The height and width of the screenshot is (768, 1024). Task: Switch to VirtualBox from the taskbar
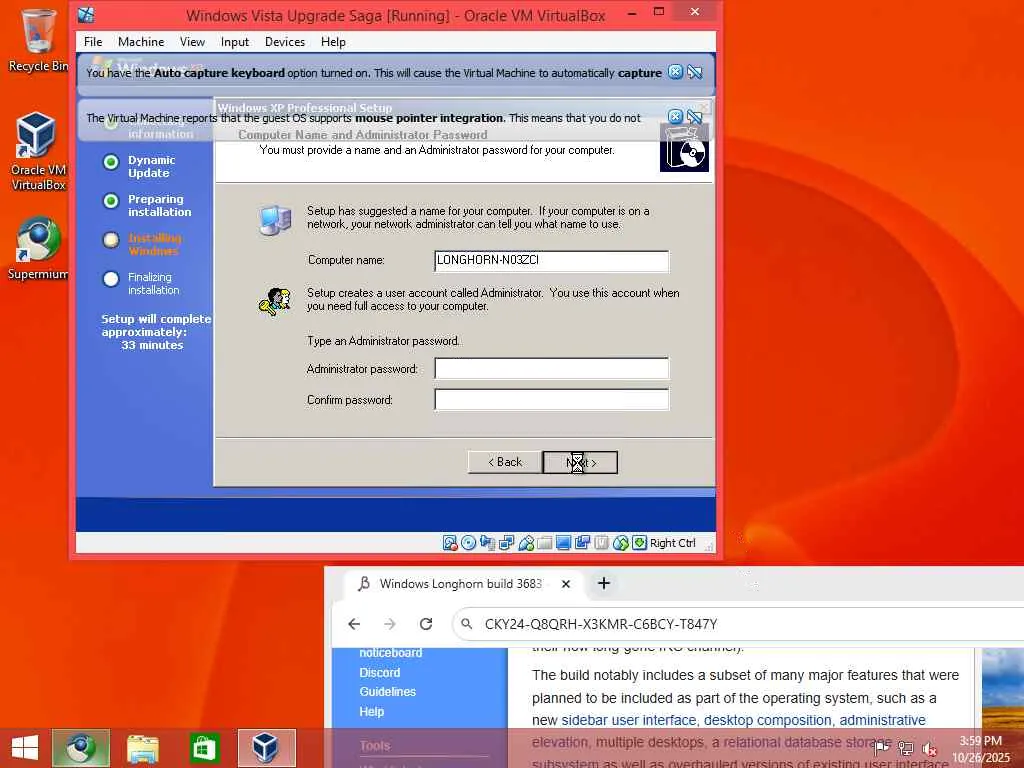266,748
